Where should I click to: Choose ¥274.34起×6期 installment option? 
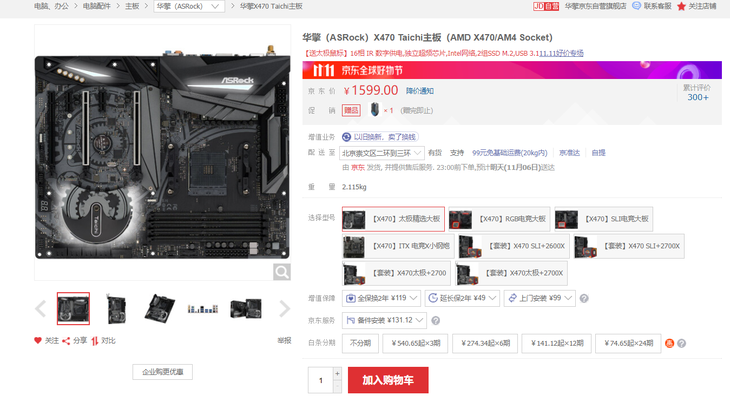point(485,343)
